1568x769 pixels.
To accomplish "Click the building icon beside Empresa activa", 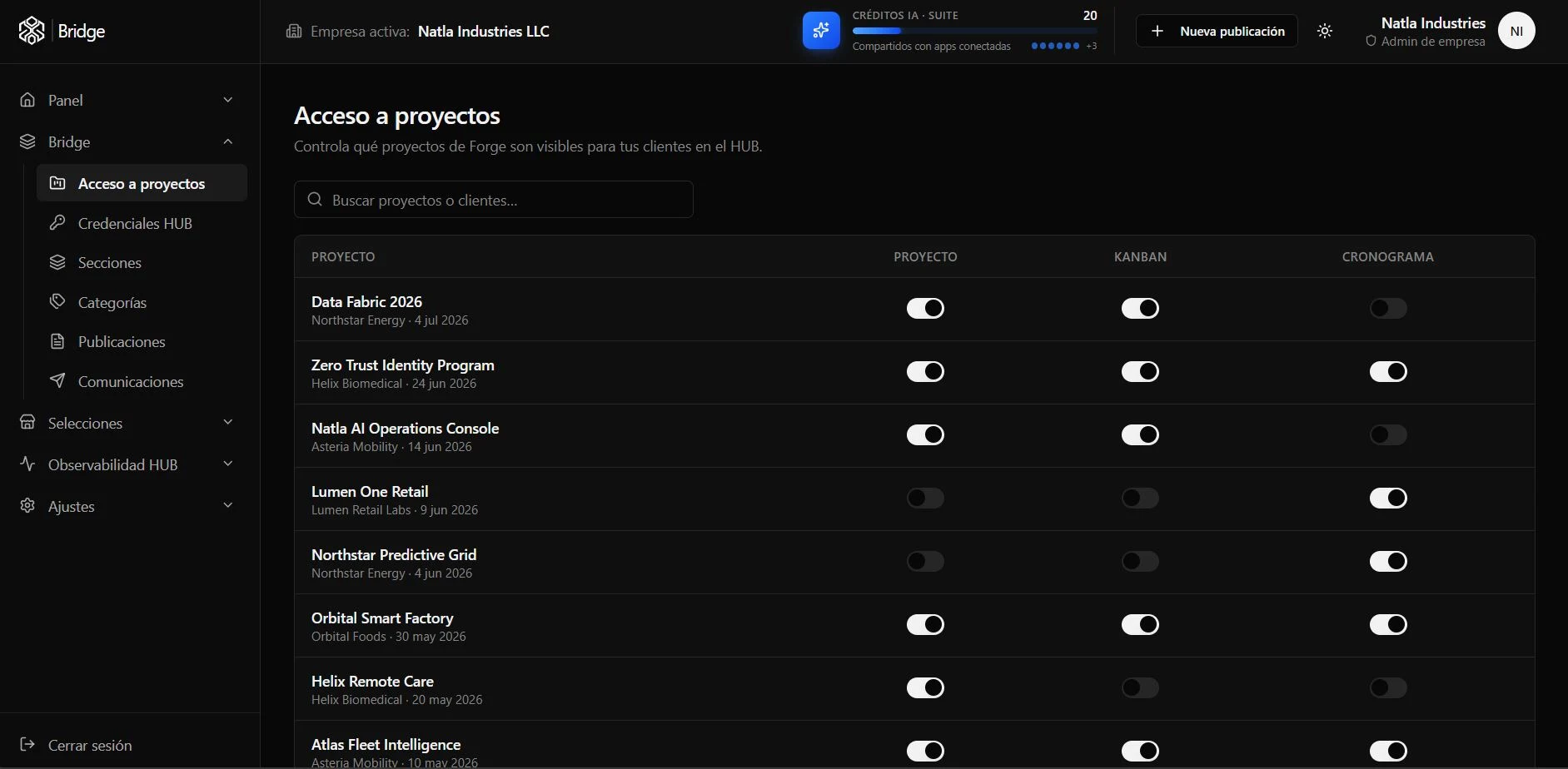I will coord(294,32).
